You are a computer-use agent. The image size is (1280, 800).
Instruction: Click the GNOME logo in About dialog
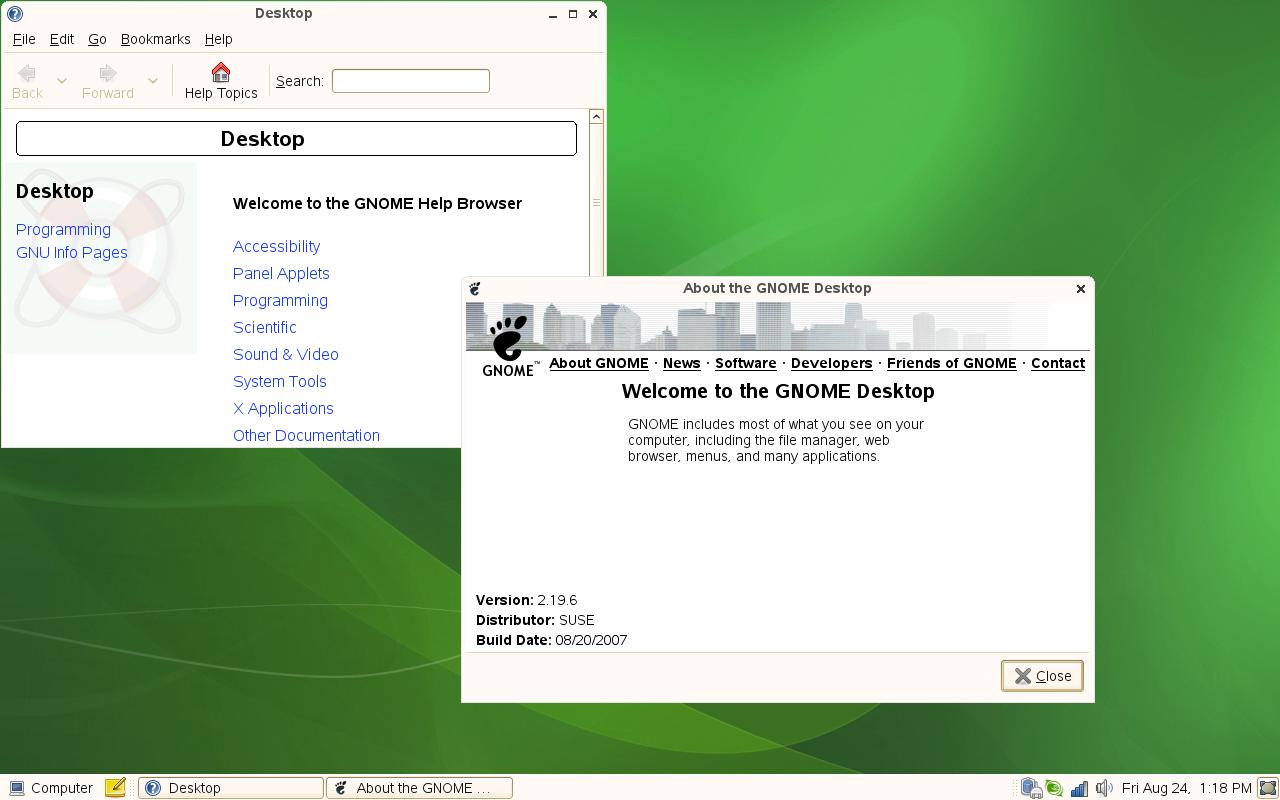pos(510,346)
